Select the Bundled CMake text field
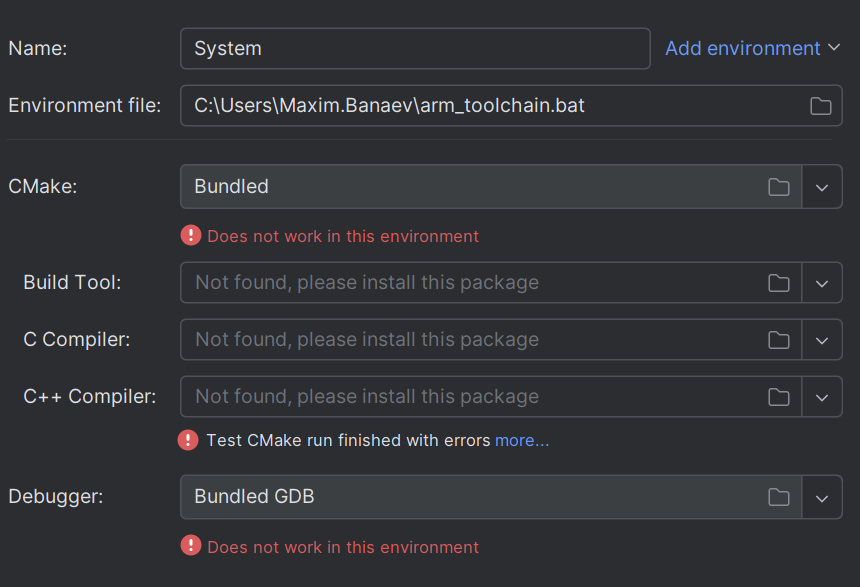The width and height of the screenshot is (860, 587). click(x=450, y=186)
